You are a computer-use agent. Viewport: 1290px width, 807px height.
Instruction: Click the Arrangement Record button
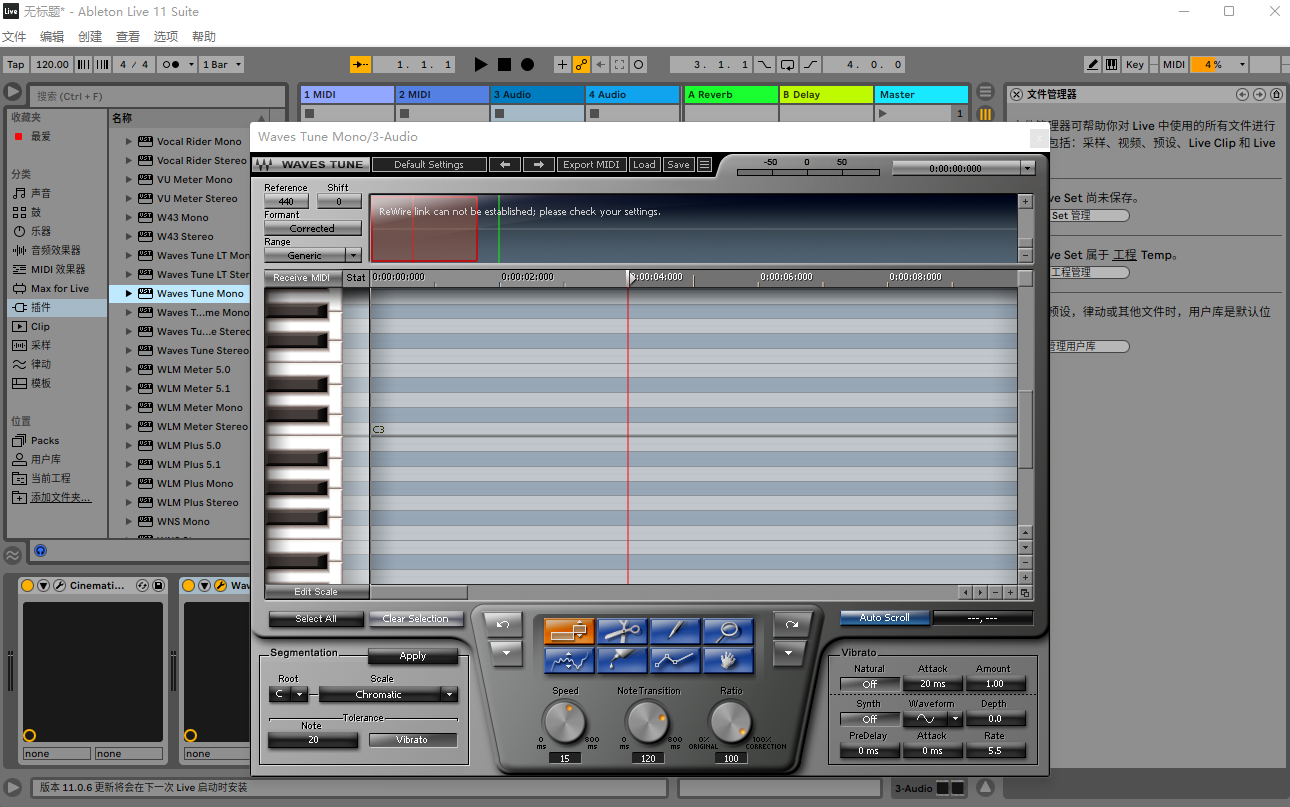tap(527, 64)
